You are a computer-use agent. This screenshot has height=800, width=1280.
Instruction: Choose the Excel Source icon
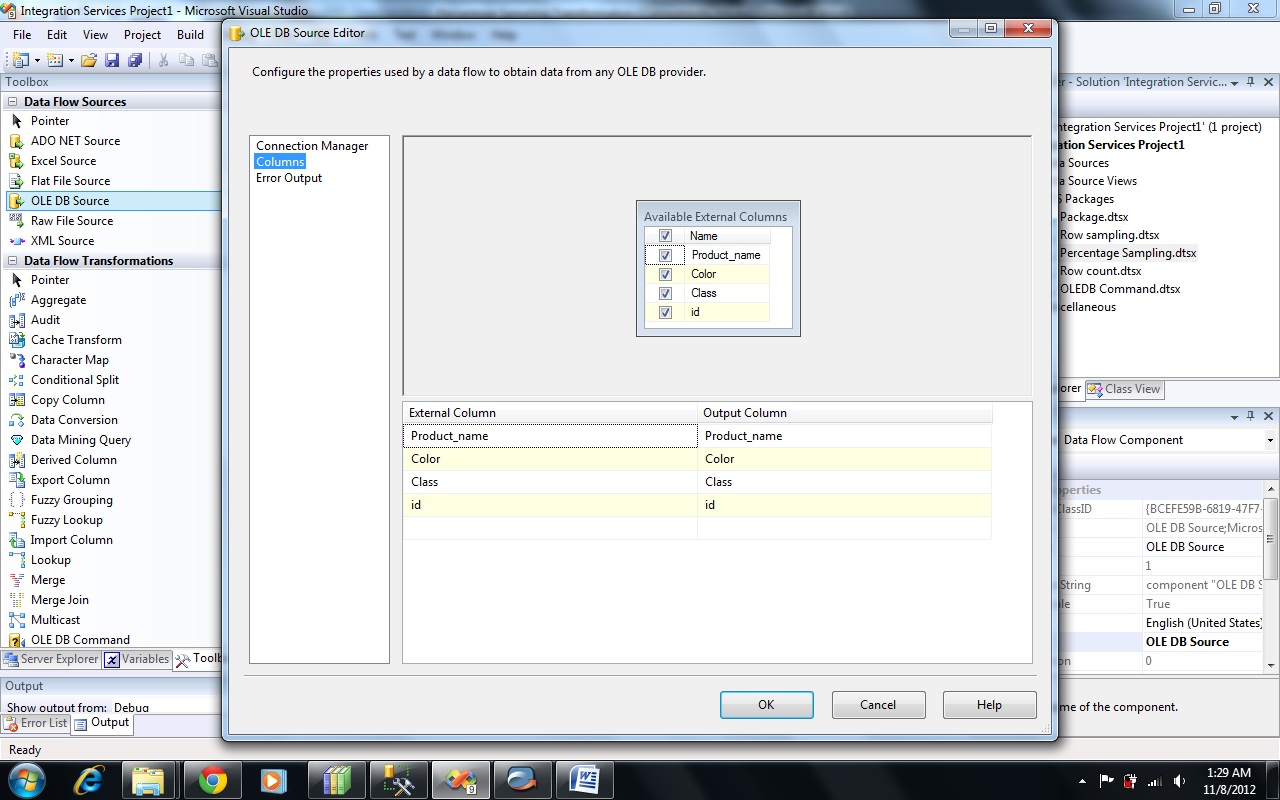tap(16, 161)
